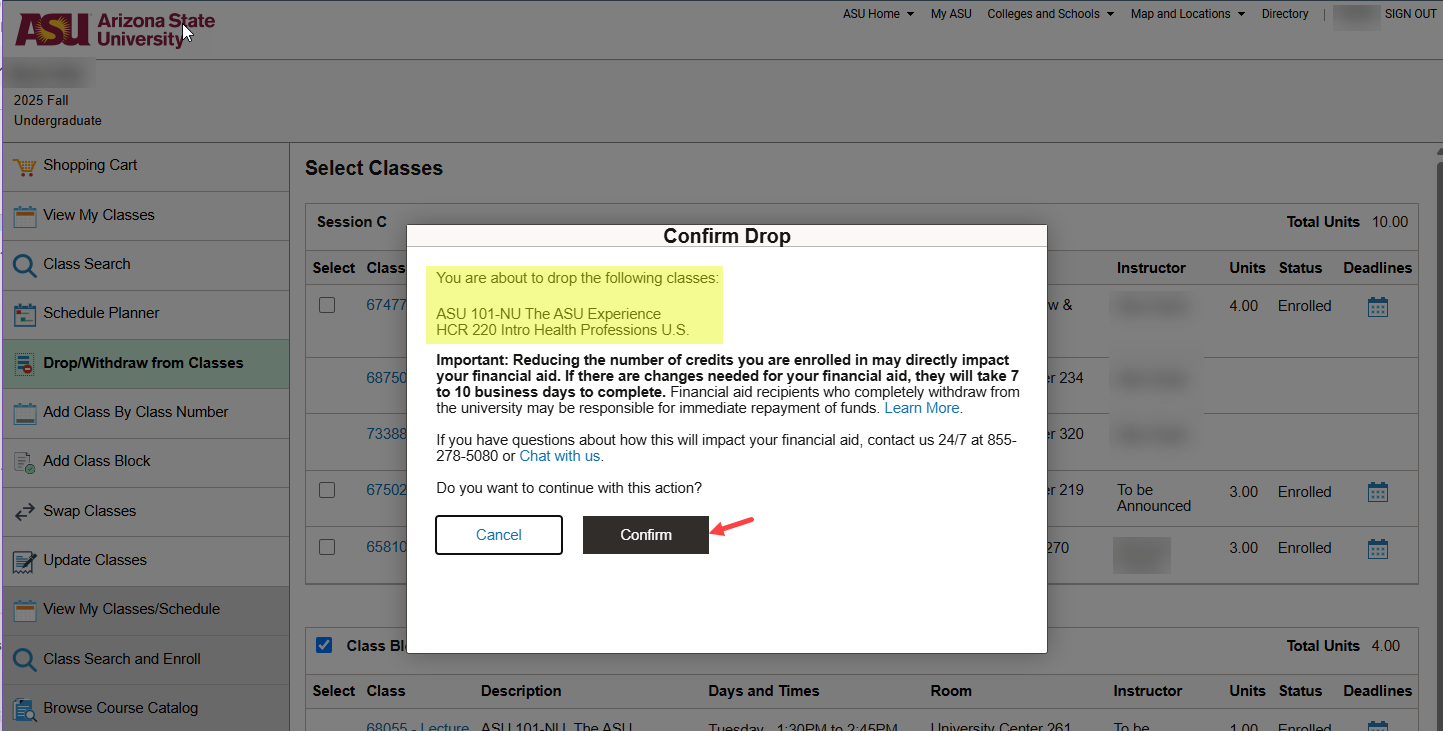Uncheck the Class Block checkbox
The image size is (1443, 731).
tap(324, 645)
